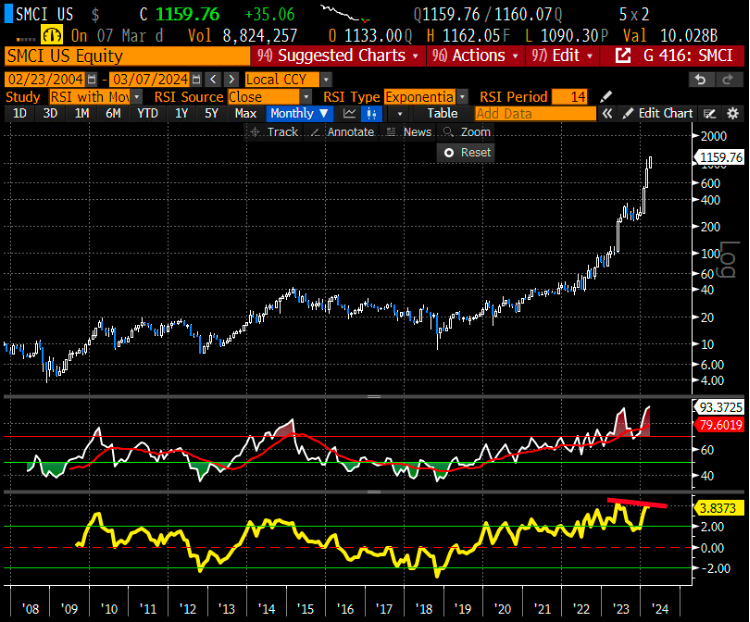Open start date calendar picker
Screen dimensions: 750x622
92,79
